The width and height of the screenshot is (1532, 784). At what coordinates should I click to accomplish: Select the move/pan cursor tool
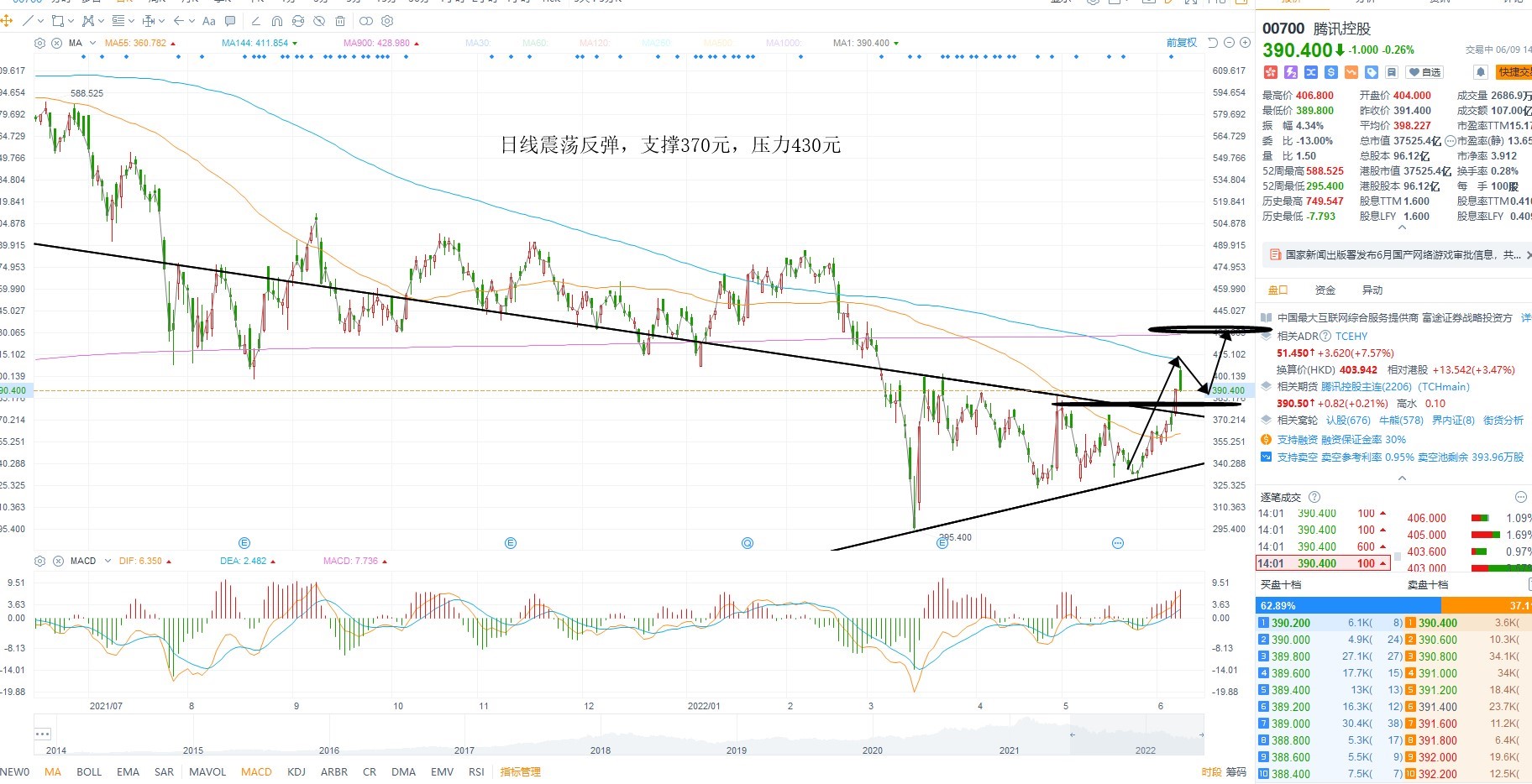[6, 20]
